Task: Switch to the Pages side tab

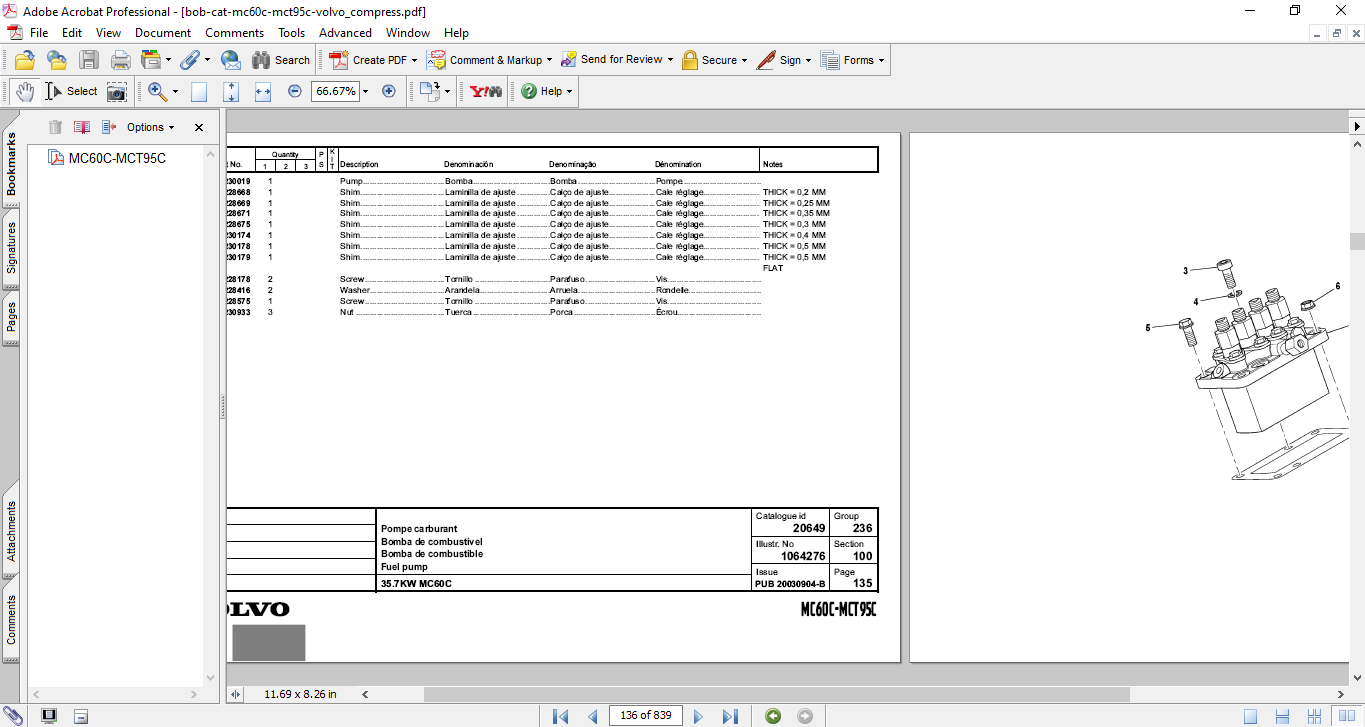Action: (x=11, y=317)
